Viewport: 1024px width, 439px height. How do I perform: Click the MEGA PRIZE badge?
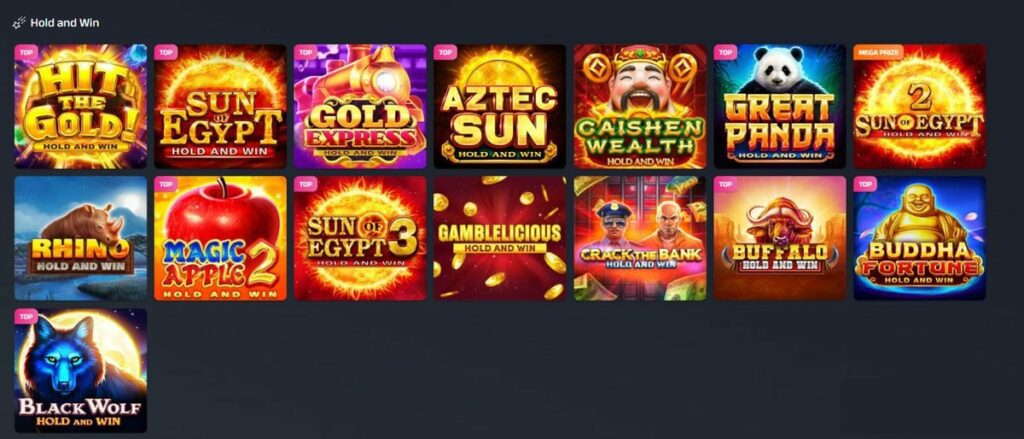tap(878, 52)
